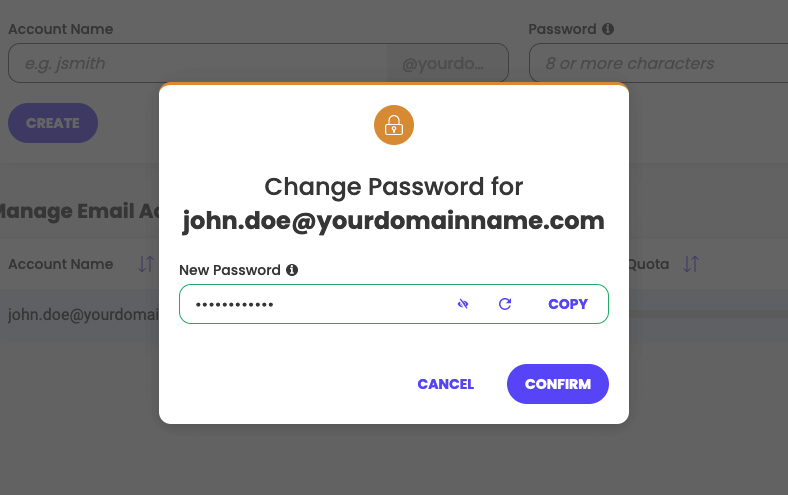Sort by Account Name arrows icon
The image size is (788, 495).
click(x=146, y=264)
